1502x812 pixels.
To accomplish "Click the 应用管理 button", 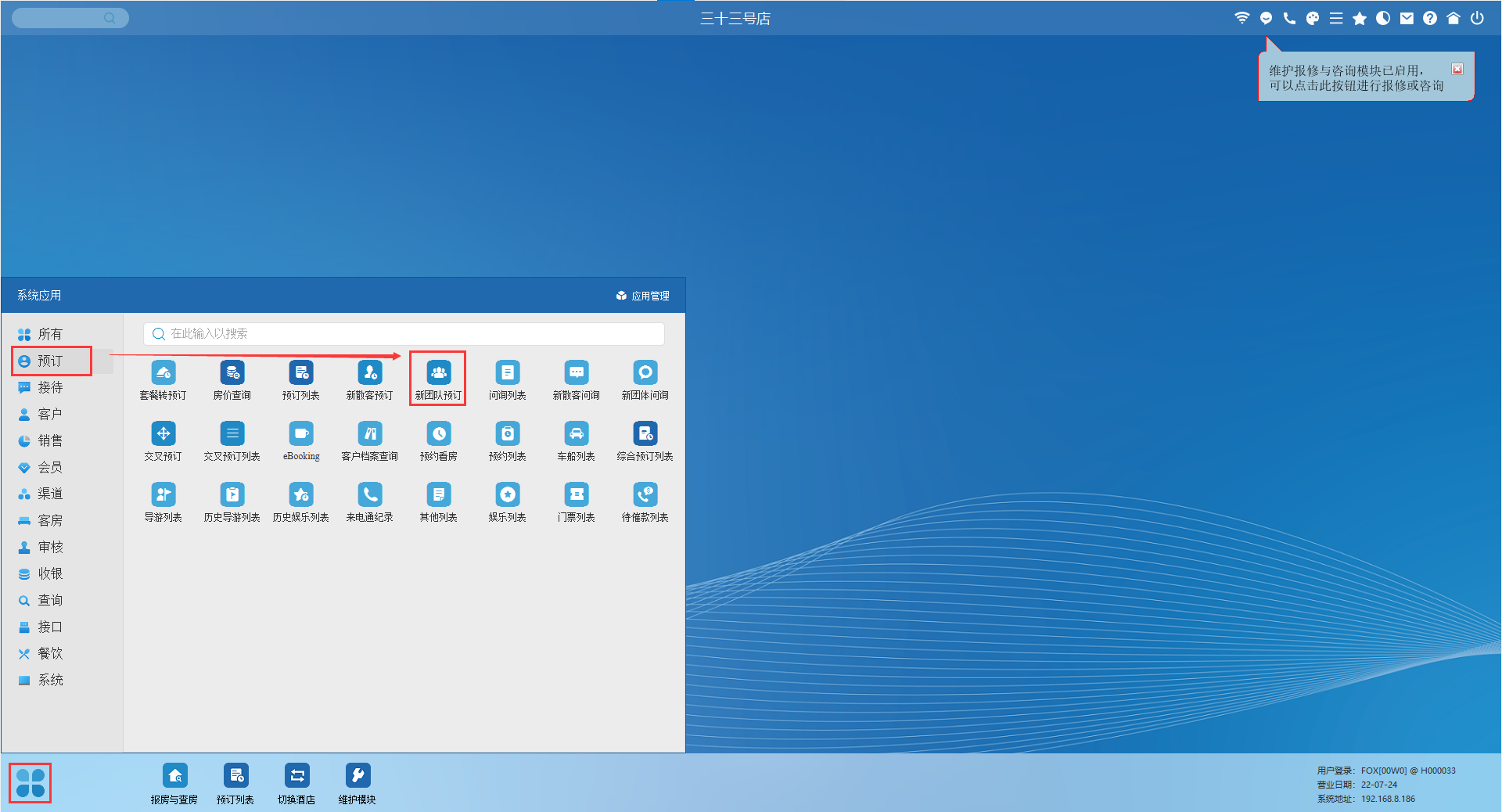I will pos(643,296).
